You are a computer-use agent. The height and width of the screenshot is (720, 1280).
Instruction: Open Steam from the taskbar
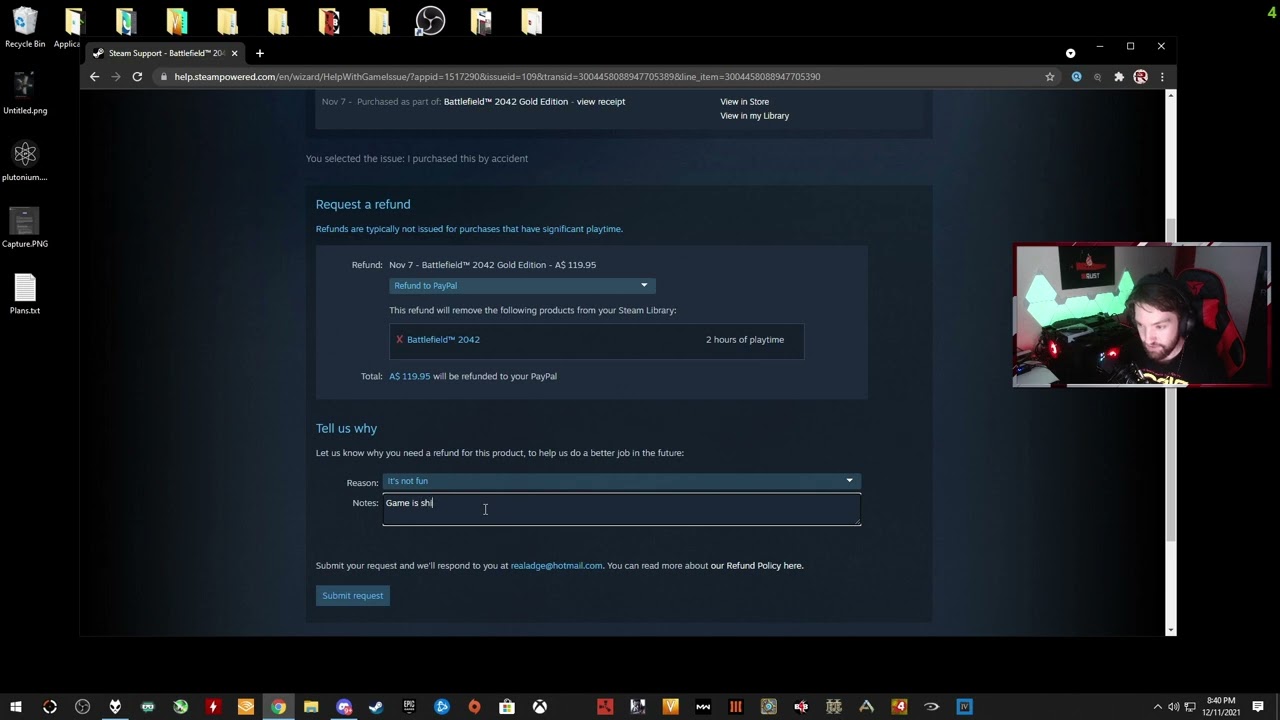point(376,707)
